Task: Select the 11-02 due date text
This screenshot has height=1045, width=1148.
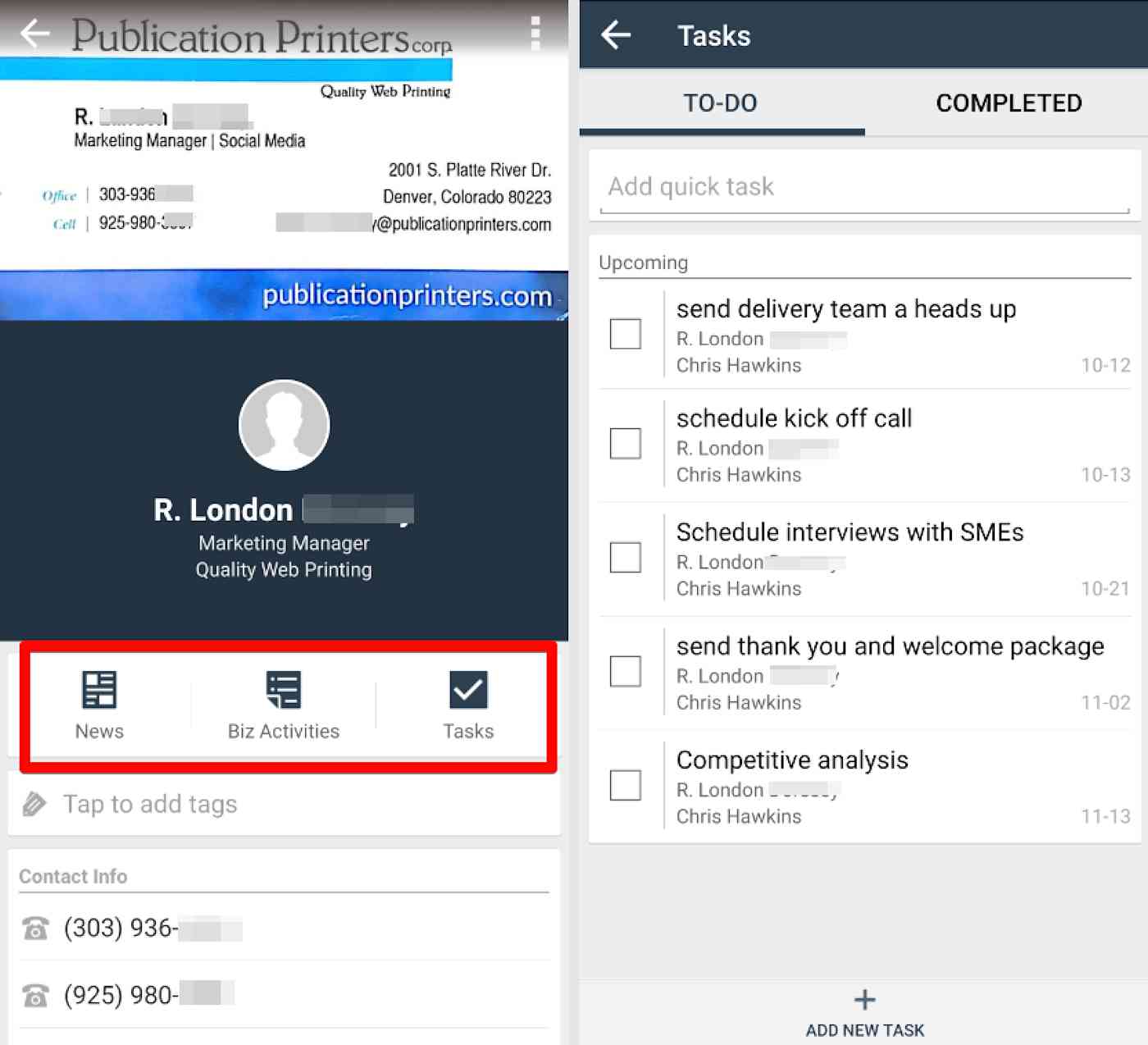Action: click(1105, 703)
